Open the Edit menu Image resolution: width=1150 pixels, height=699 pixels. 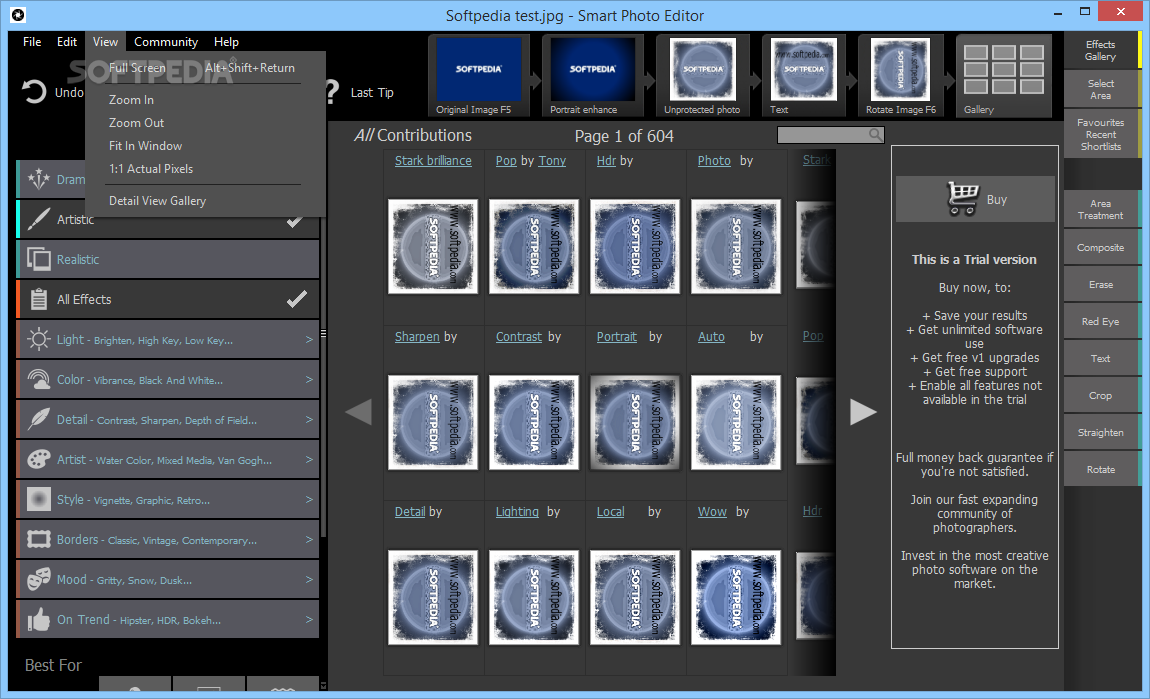67,42
